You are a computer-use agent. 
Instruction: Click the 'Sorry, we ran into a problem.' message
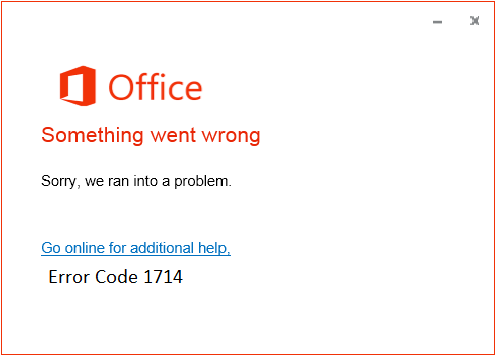tap(136, 181)
